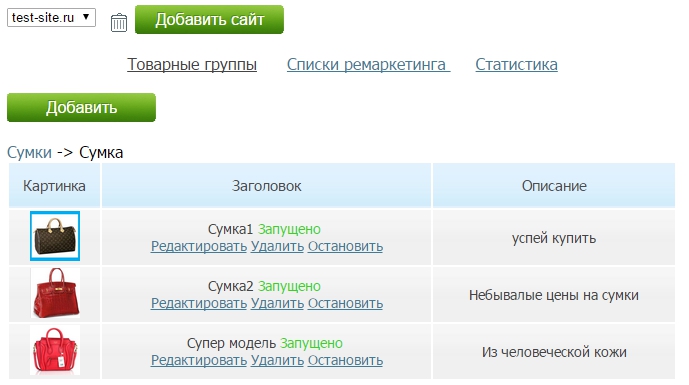Click the trash can delete site icon
Screen dimensions: 689x385
(119, 23)
